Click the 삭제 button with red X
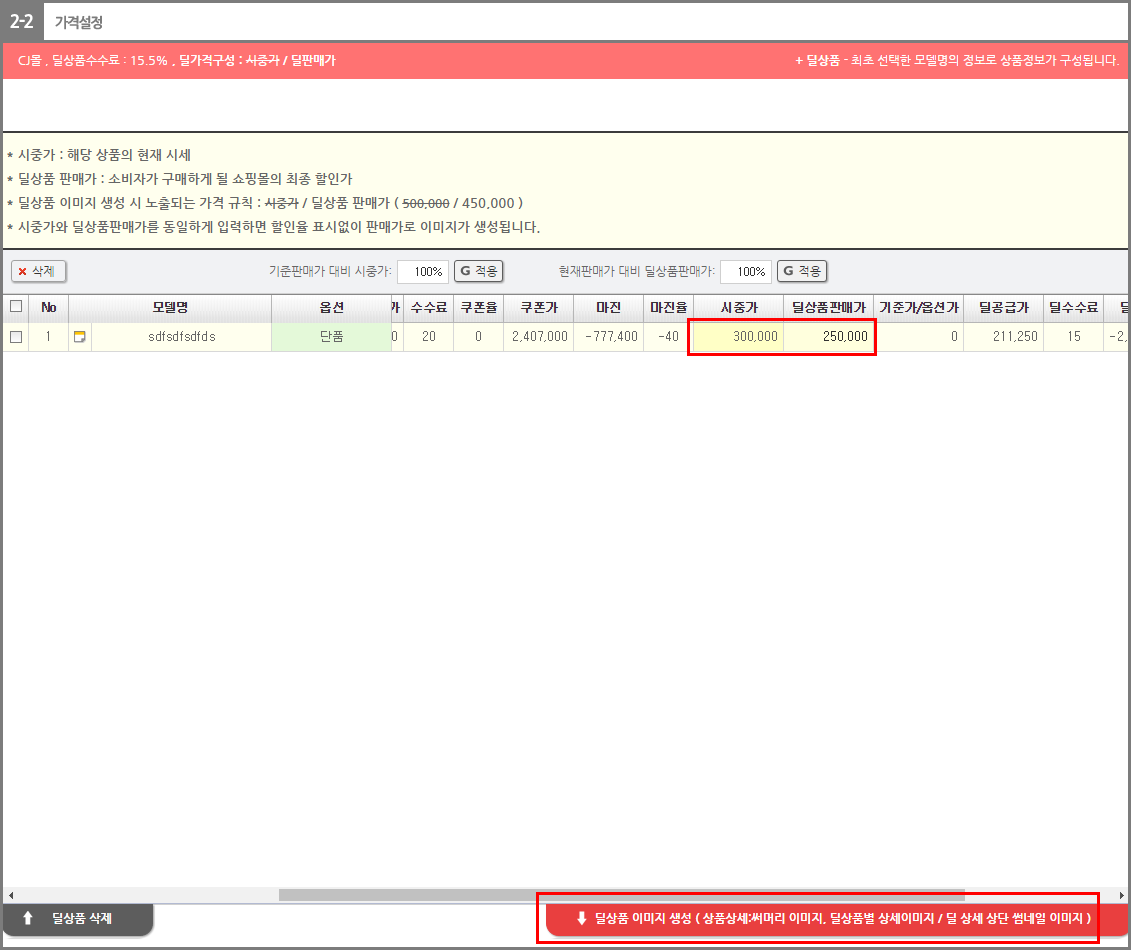This screenshot has height=950, width=1131. click(x=38, y=271)
